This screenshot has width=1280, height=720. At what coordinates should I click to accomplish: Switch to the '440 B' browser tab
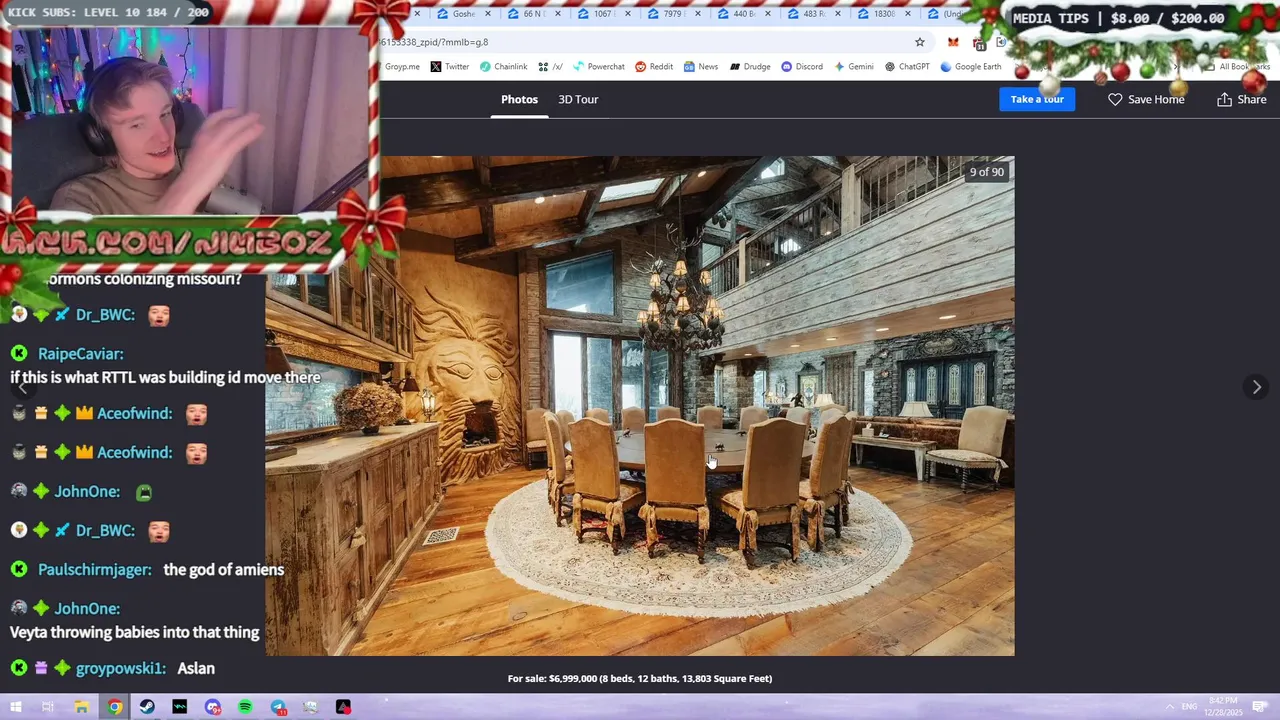point(736,14)
